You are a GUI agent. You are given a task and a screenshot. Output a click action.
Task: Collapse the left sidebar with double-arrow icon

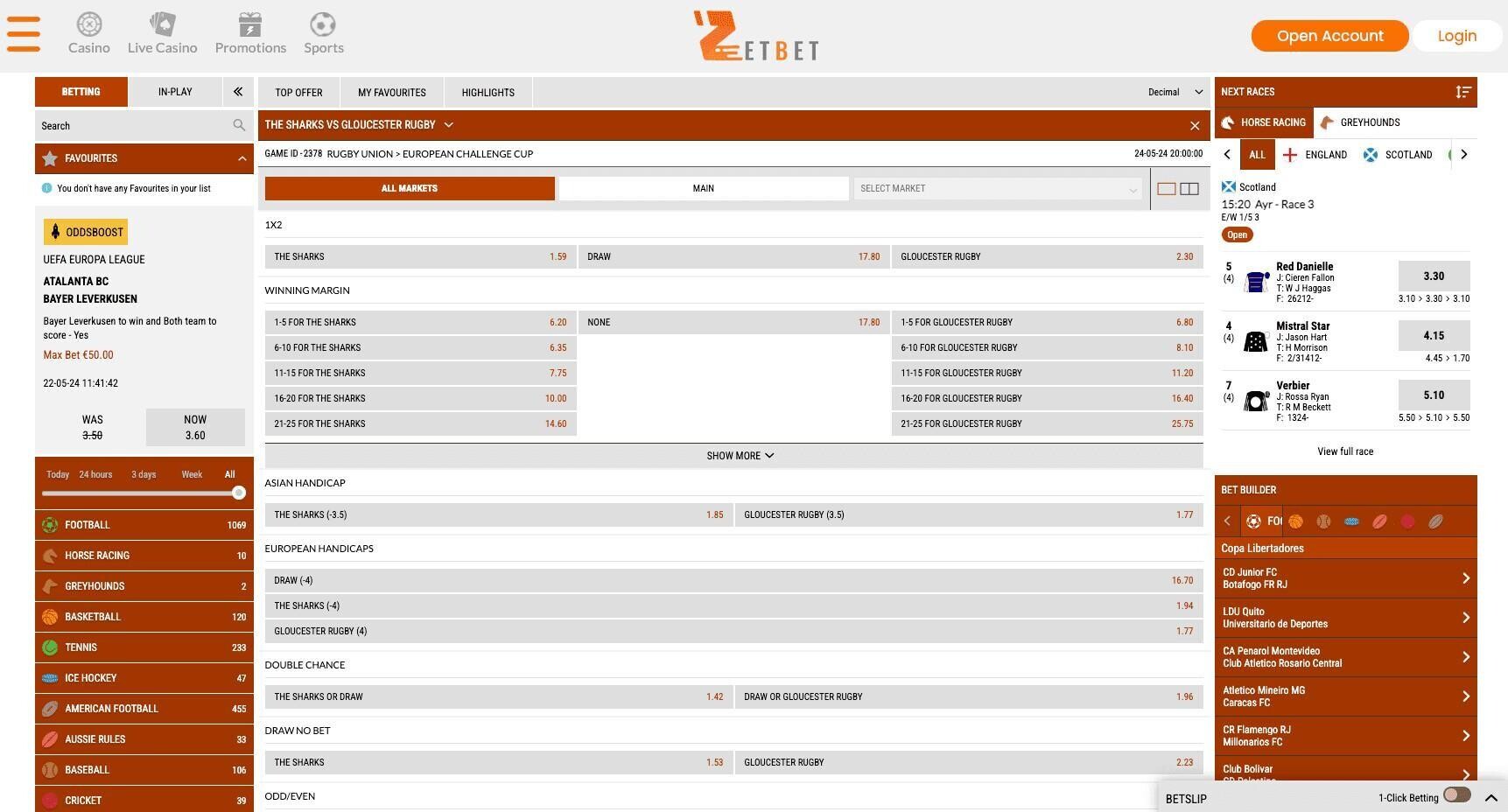point(237,92)
